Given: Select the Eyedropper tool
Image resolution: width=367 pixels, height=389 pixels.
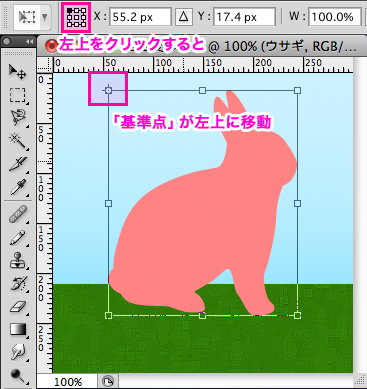Looking at the screenshot, I should click(17, 187).
